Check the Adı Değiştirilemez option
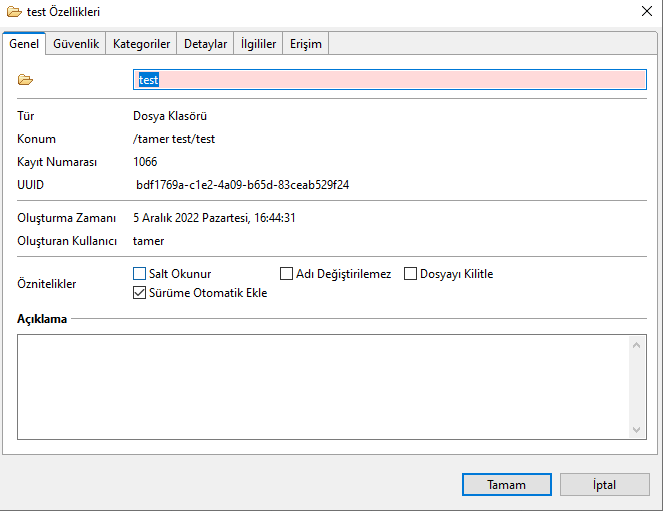 [286, 274]
